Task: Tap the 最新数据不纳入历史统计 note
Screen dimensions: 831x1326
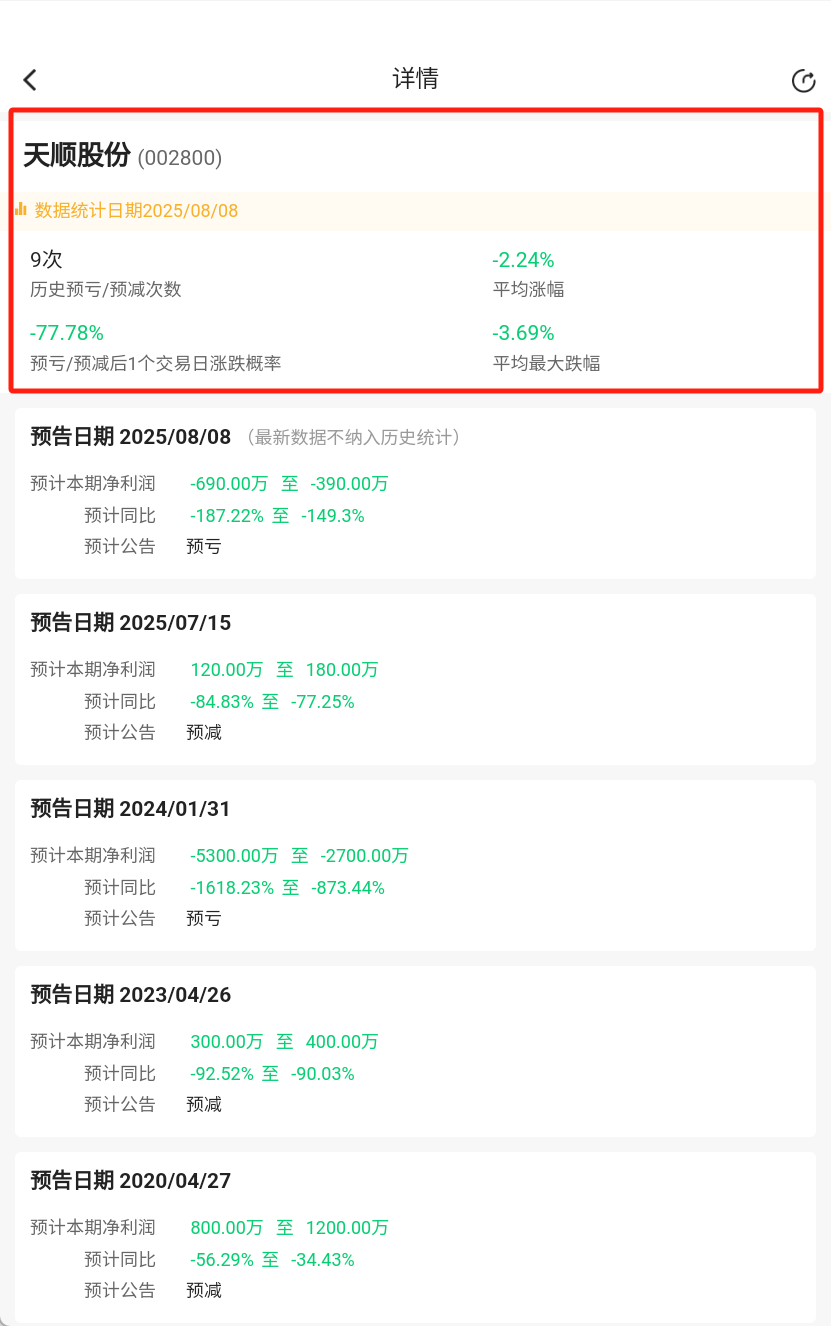Action: (x=357, y=437)
